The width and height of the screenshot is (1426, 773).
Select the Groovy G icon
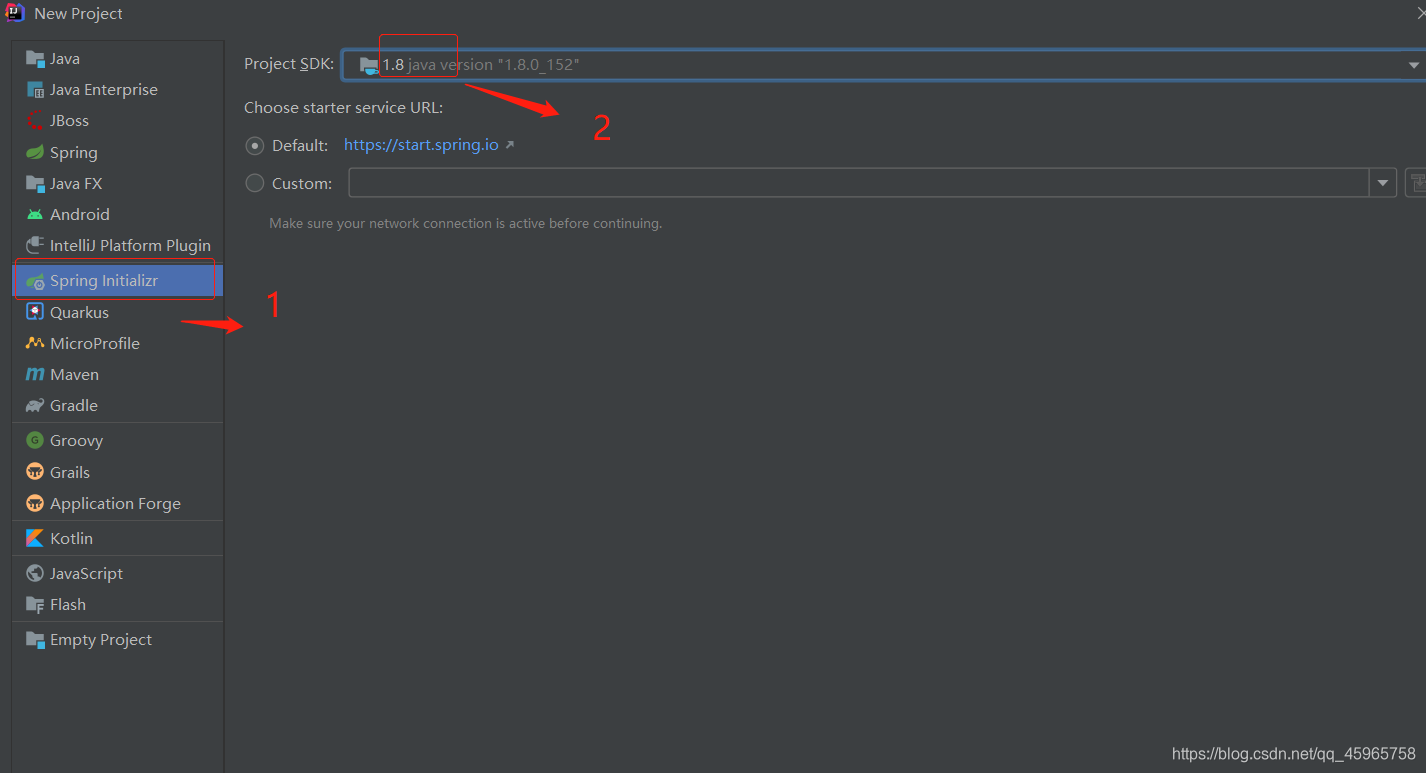tap(35, 441)
